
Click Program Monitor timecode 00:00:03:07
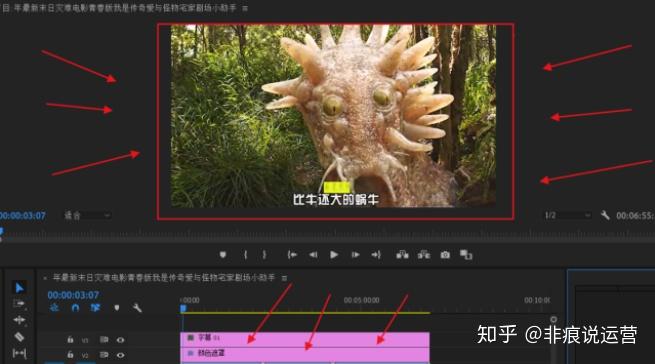coord(23,216)
